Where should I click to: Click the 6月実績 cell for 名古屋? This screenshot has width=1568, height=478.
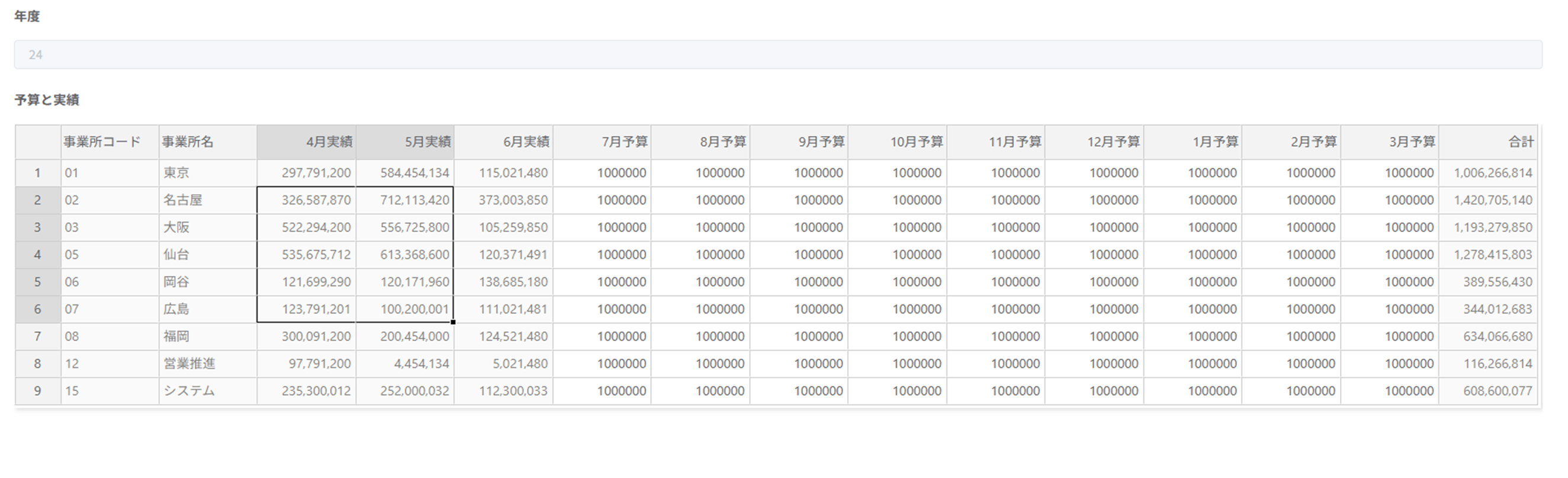pos(503,200)
